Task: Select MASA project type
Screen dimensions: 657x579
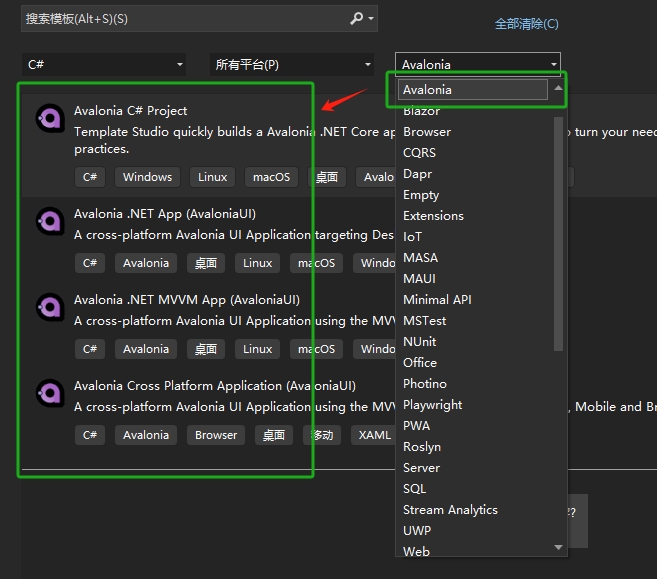Action: 420,258
